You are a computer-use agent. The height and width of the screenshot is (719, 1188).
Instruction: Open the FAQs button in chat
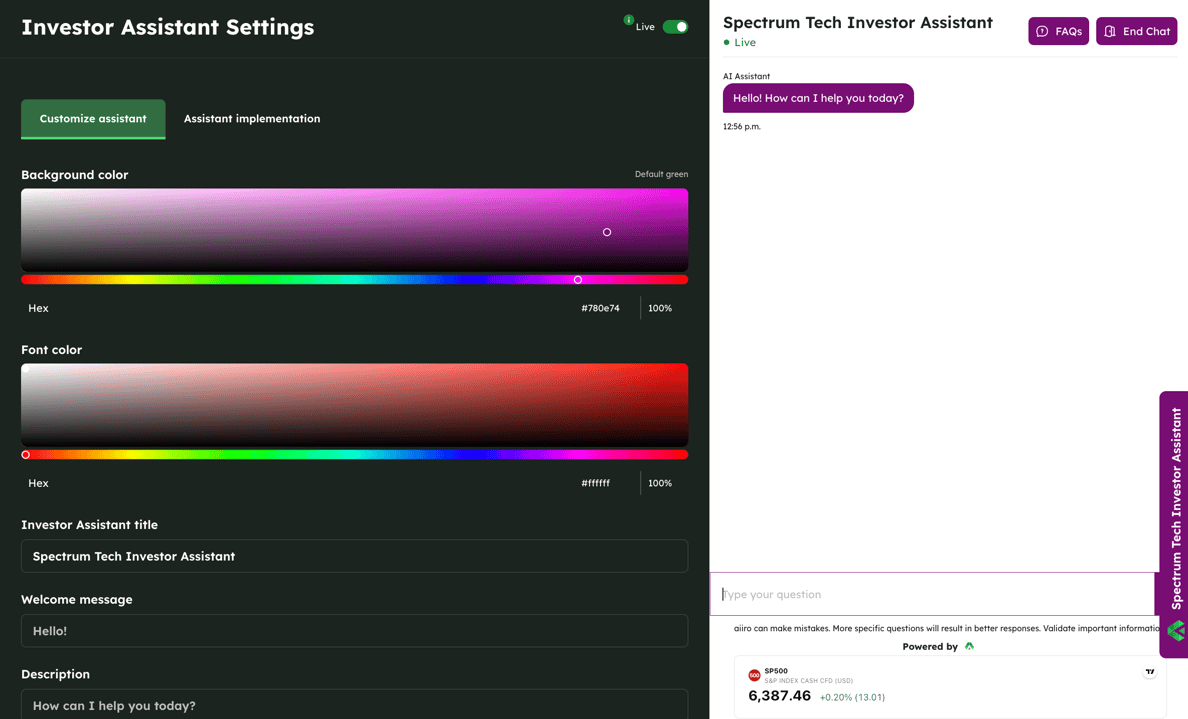coord(1058,32)
